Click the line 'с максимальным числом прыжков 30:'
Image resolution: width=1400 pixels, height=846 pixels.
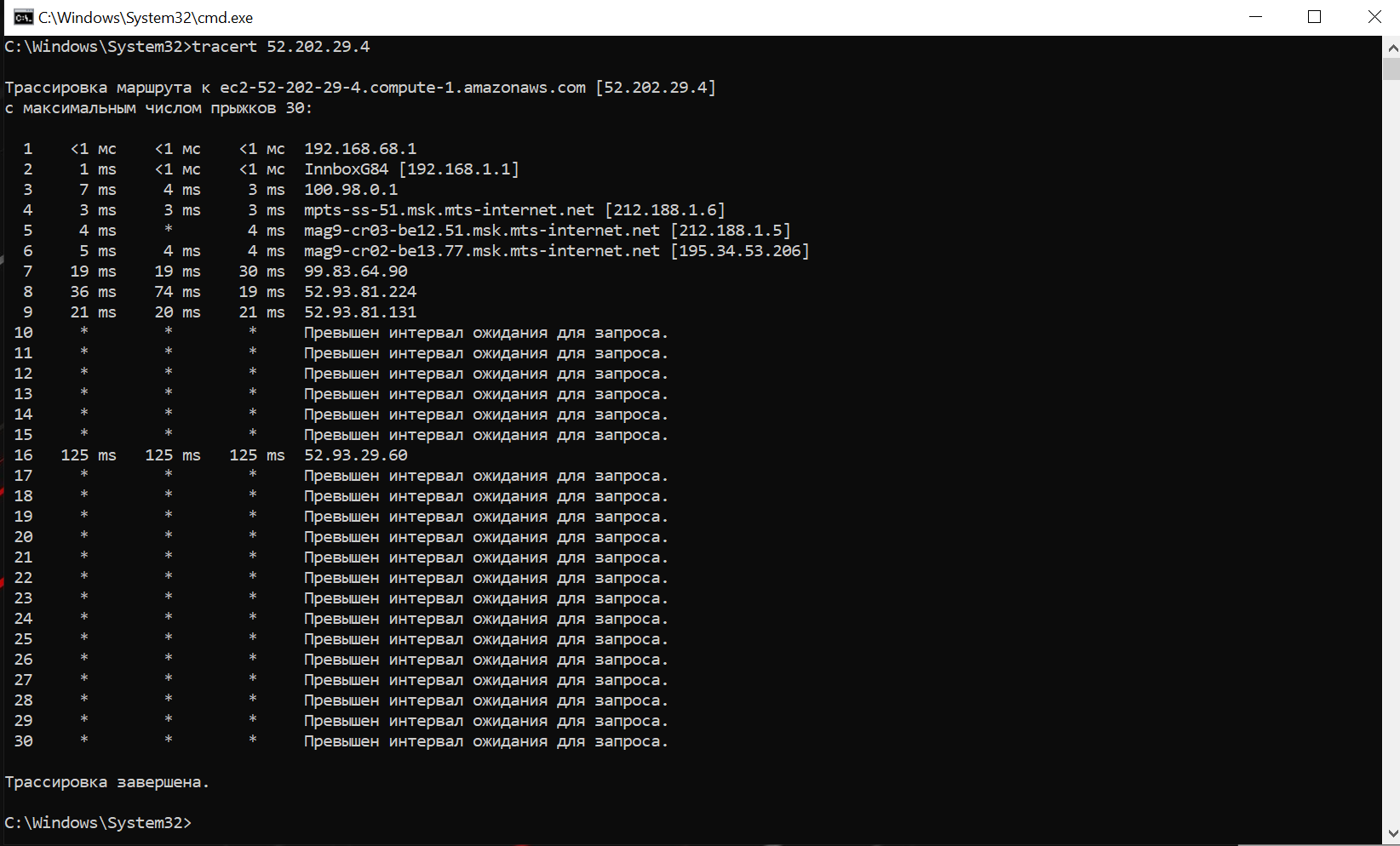click(158, 108)
